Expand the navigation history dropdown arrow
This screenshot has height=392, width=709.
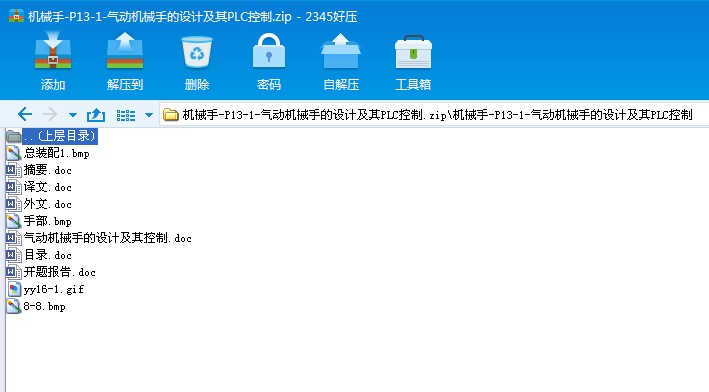[73, 115]
